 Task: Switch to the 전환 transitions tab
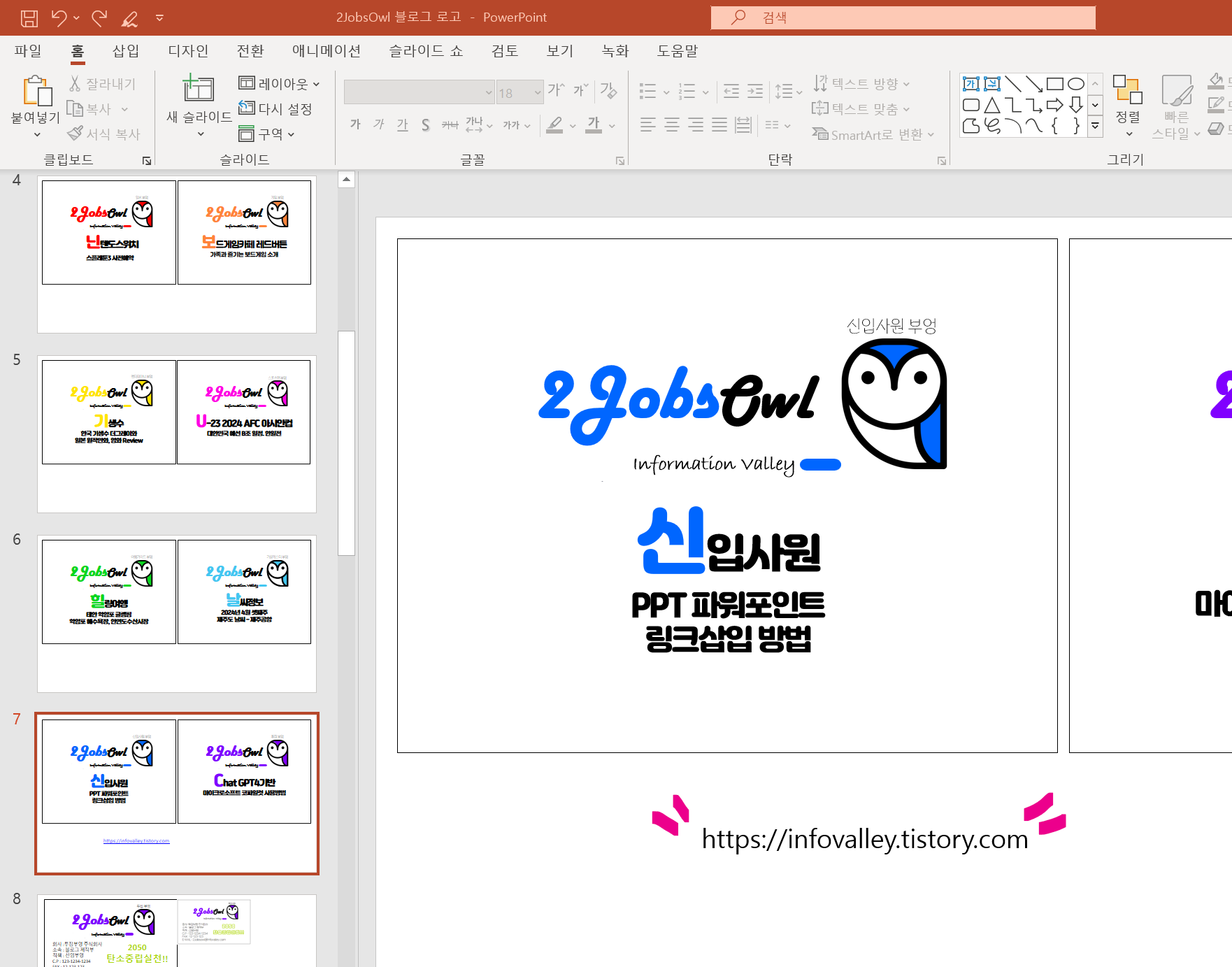250,51
